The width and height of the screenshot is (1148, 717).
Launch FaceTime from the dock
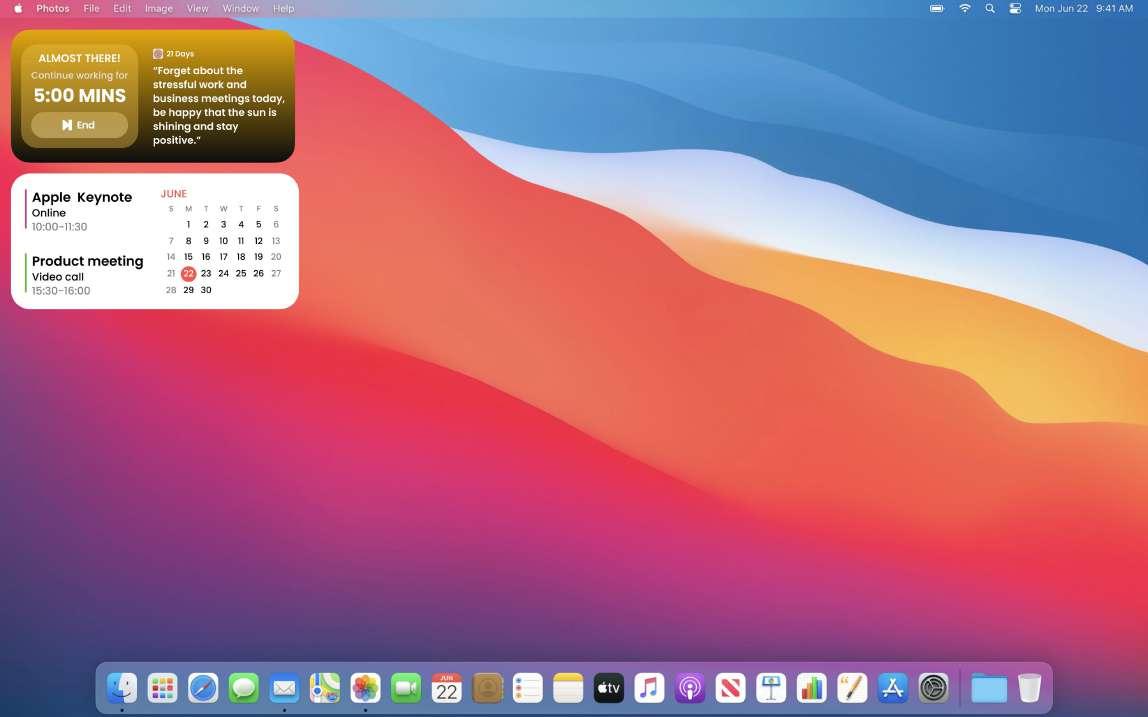pos(406,688)
